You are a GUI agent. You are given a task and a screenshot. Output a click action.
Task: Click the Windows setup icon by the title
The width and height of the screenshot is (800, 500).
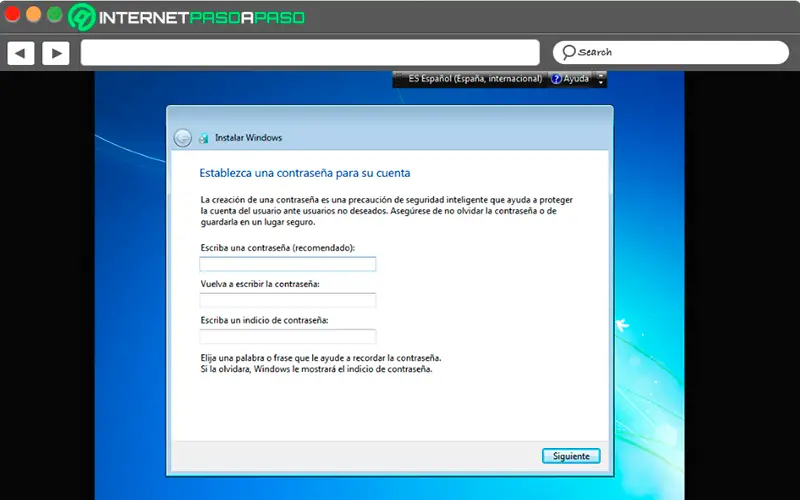pyautogui.click(x=204, y=138)
